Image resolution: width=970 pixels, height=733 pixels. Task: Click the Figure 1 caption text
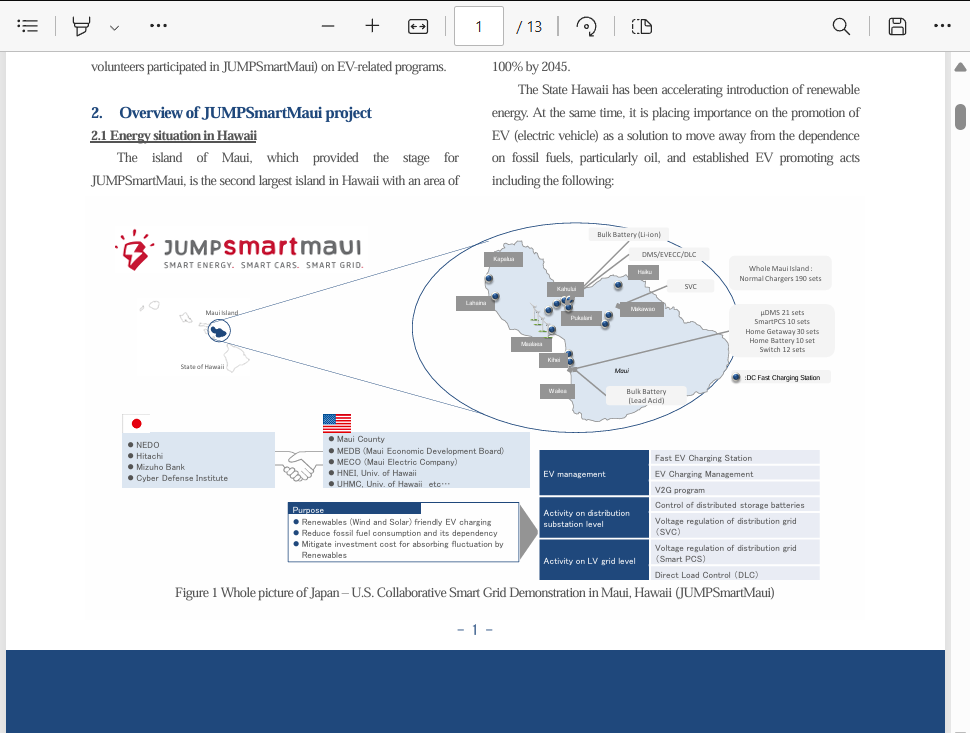pos(474,593)
